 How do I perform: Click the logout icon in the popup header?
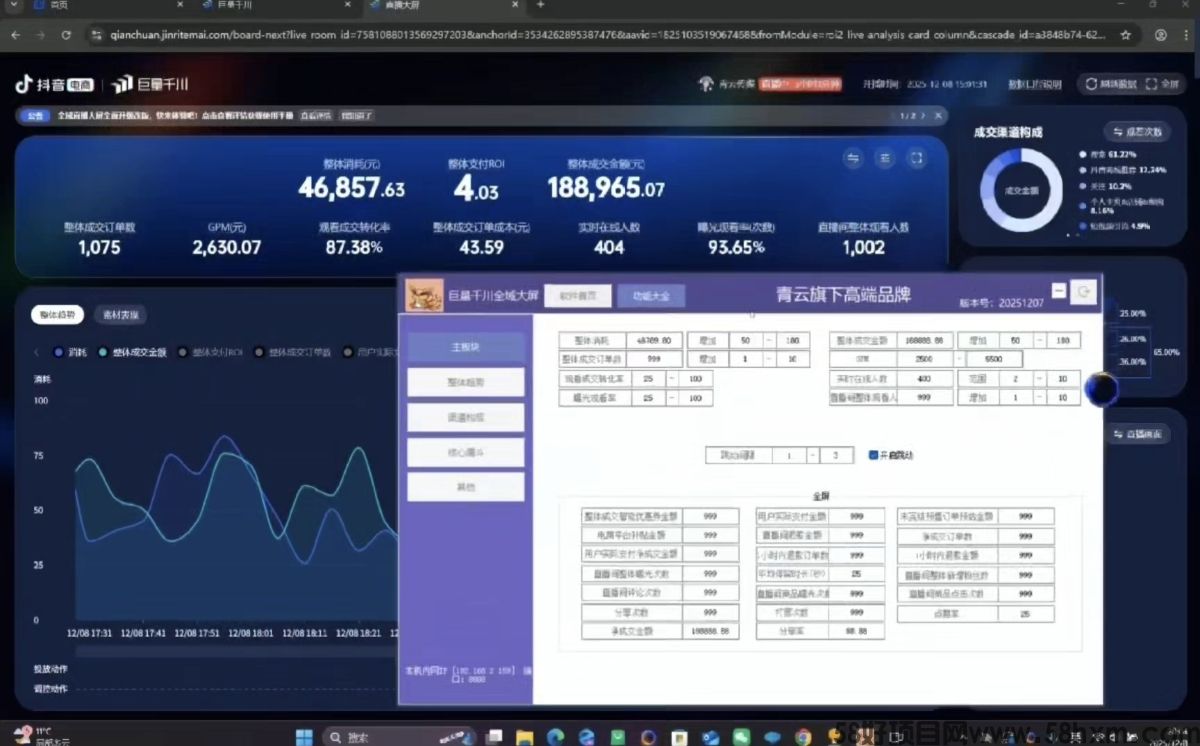(1084, 292)
